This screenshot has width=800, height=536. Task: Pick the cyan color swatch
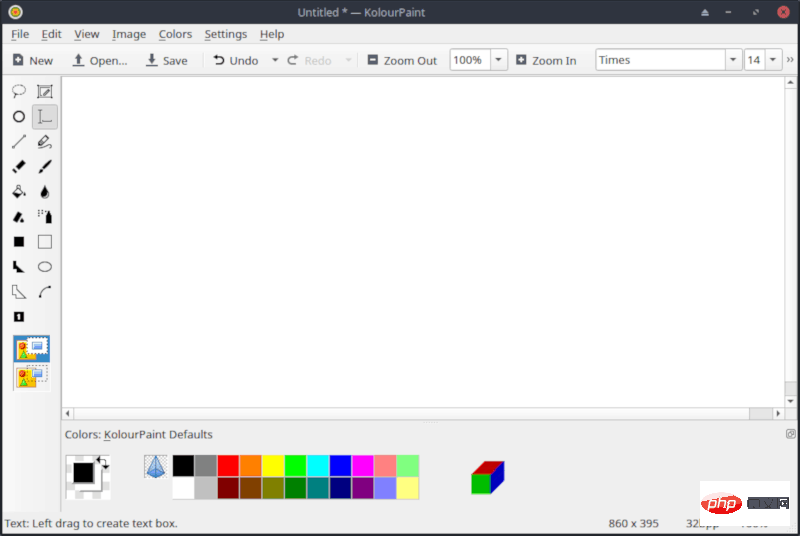(318, 466)
